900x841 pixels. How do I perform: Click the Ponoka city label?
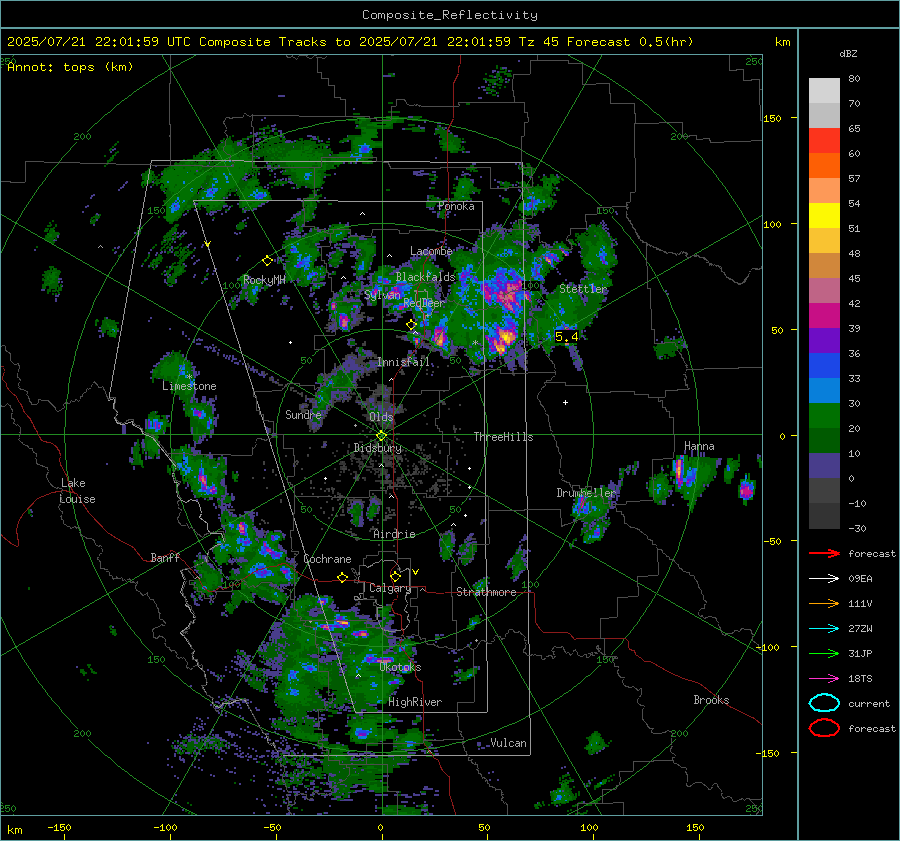pyautogui.click(x=456, y=206)
